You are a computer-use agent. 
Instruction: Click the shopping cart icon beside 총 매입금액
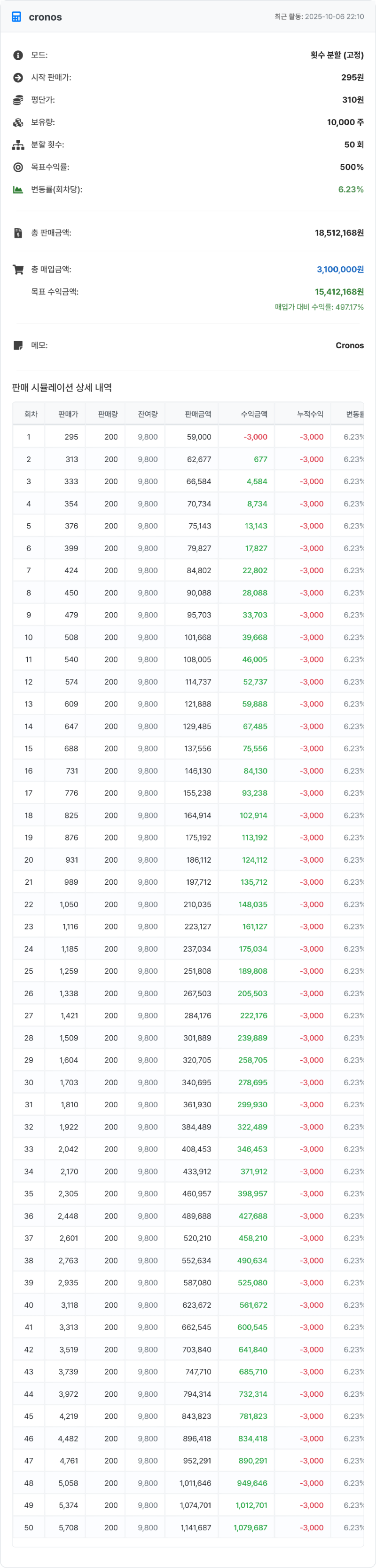pos(18,270)
